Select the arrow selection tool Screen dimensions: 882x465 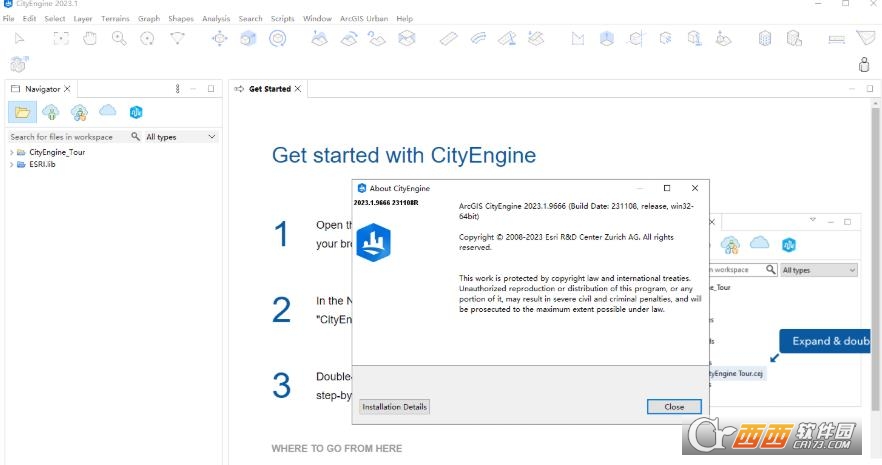[x=20, y=38]
